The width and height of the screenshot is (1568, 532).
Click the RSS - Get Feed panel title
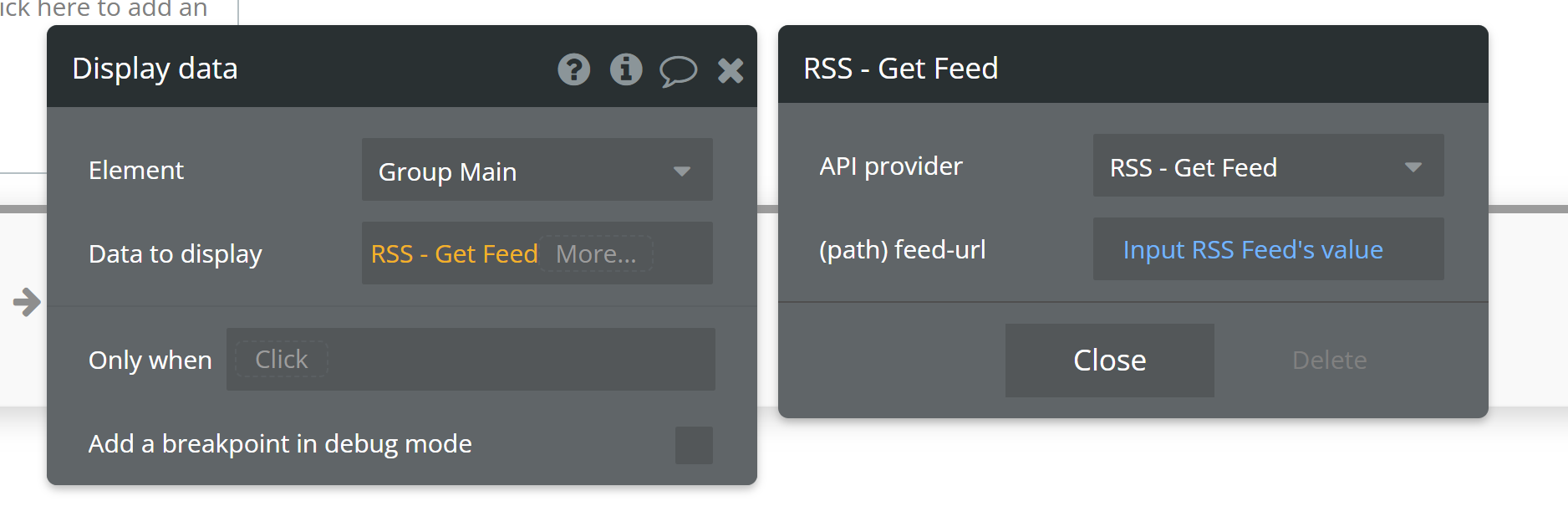point(900,68)
